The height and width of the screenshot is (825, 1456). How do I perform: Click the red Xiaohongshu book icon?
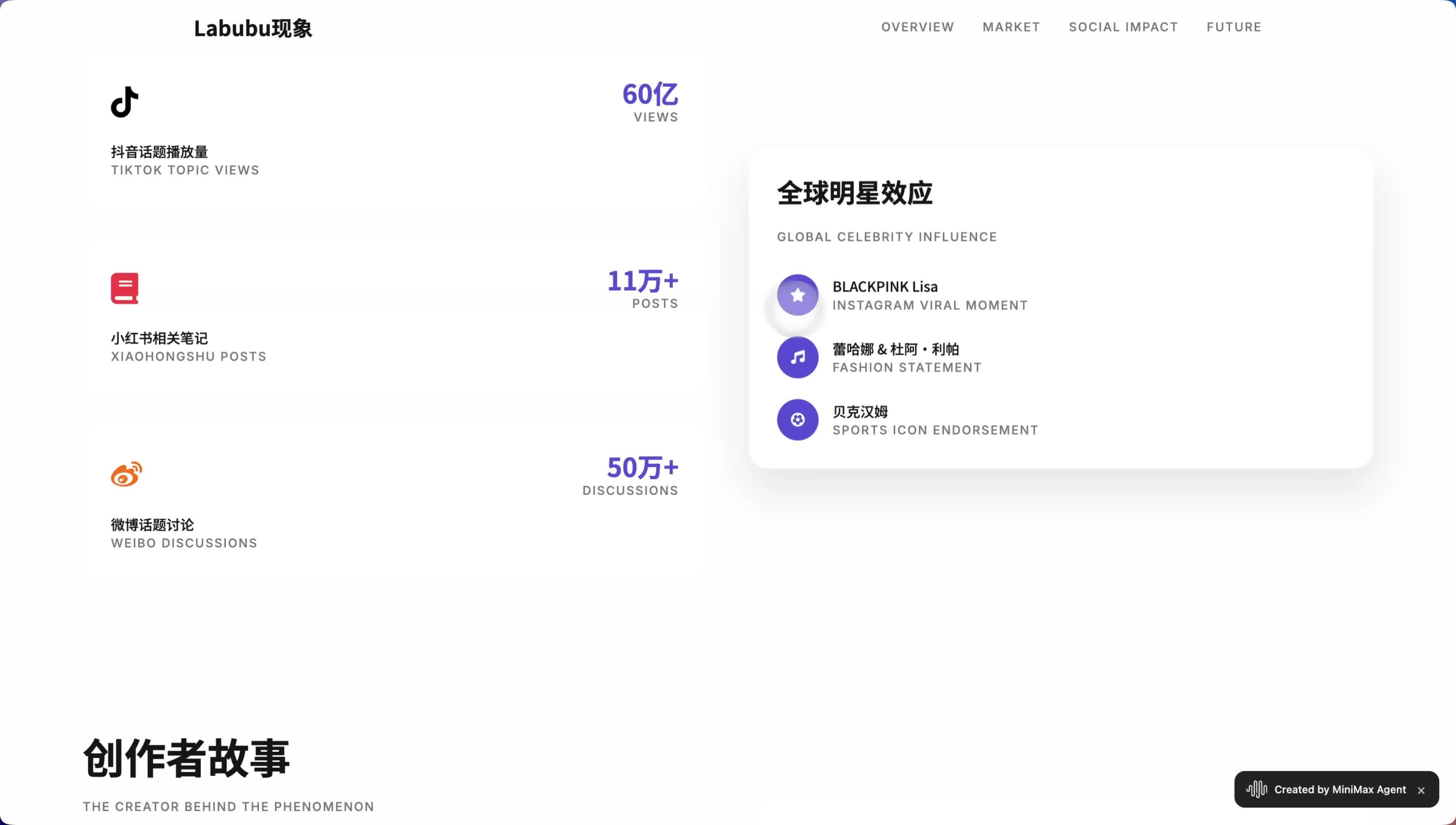pyautogui.click(x=125, y=288)
